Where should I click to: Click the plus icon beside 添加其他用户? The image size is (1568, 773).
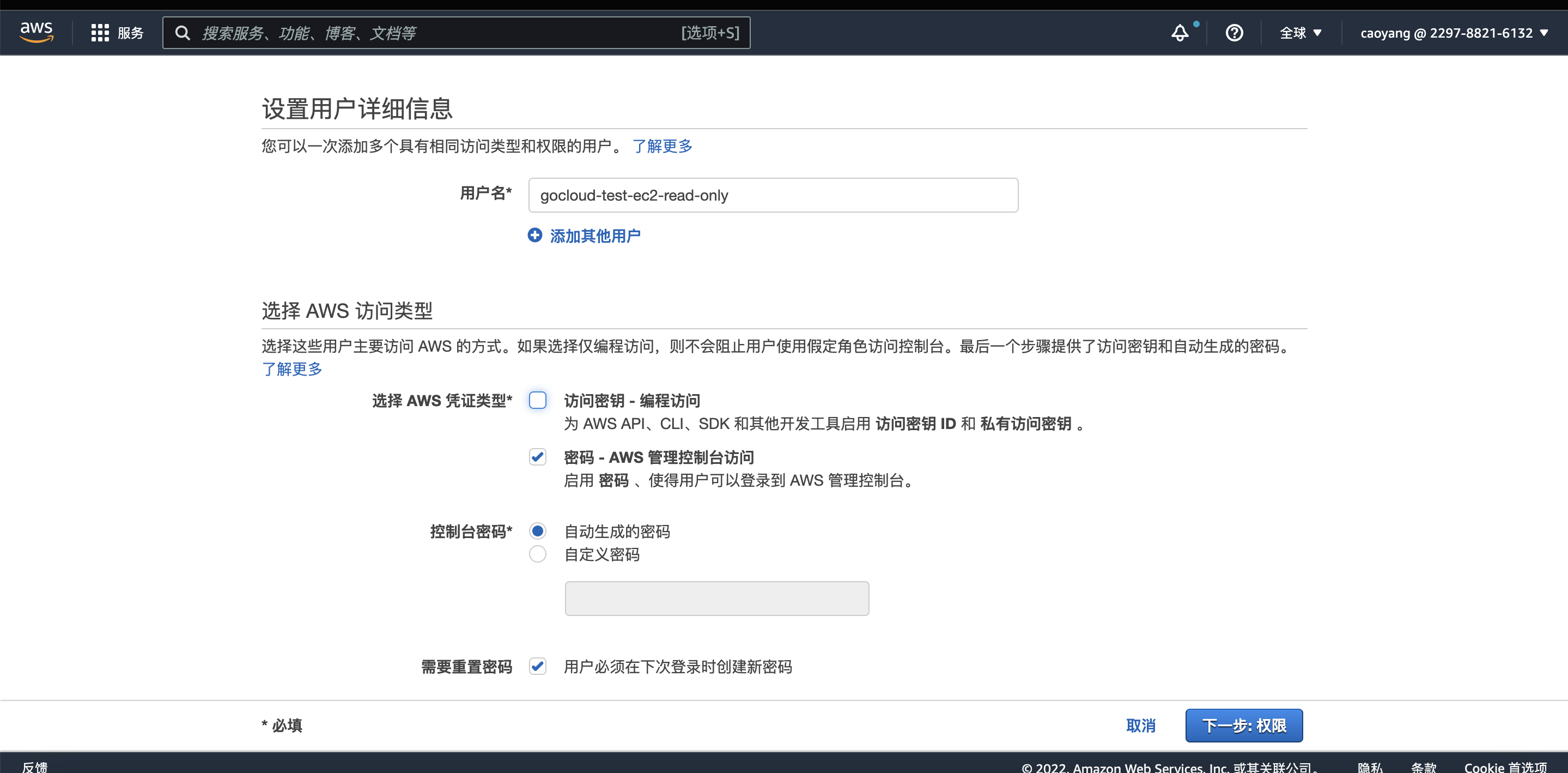tap(534, 235)
